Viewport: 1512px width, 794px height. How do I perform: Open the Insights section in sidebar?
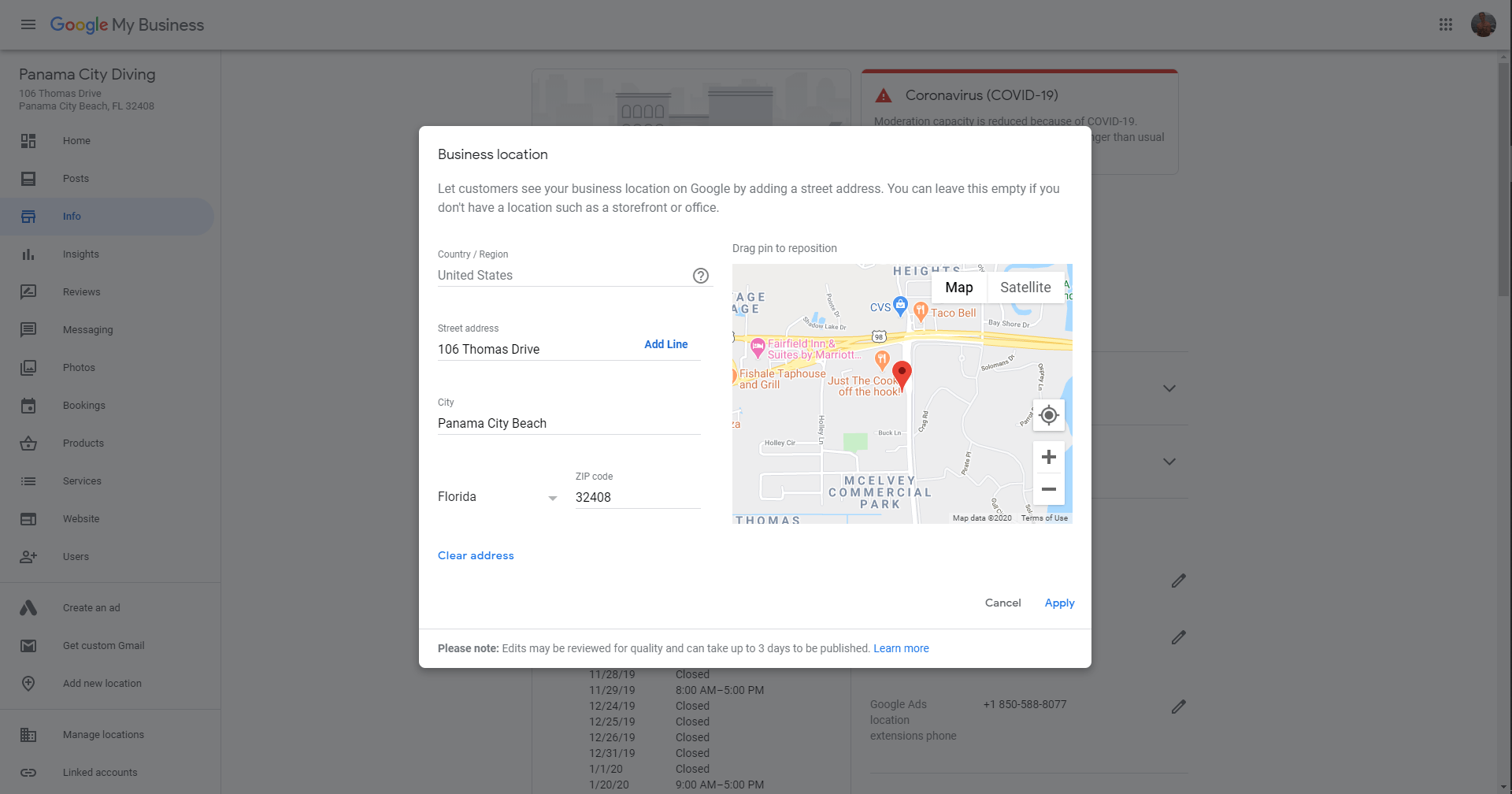(x=80, y=254)
